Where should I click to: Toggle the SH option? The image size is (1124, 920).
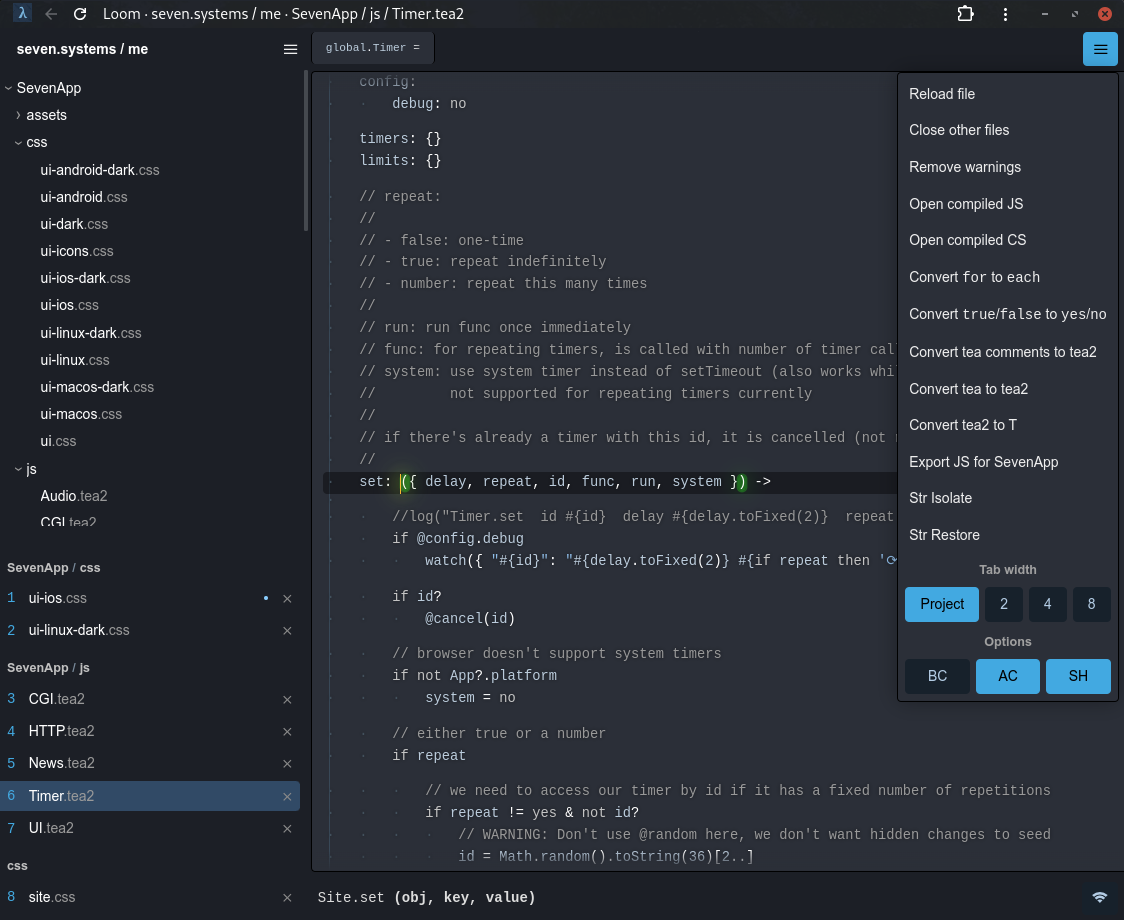pyautogui.click(x=1077, y=676)
